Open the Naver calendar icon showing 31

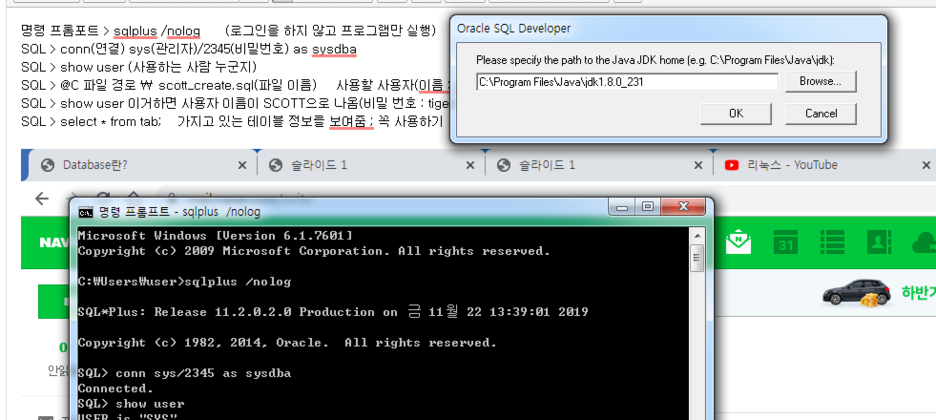785,243
